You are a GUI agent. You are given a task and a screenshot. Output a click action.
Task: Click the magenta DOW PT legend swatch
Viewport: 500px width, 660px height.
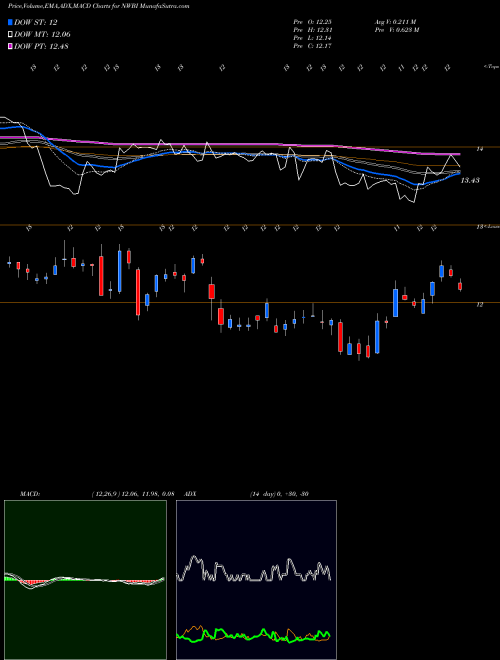coord(10,46)
